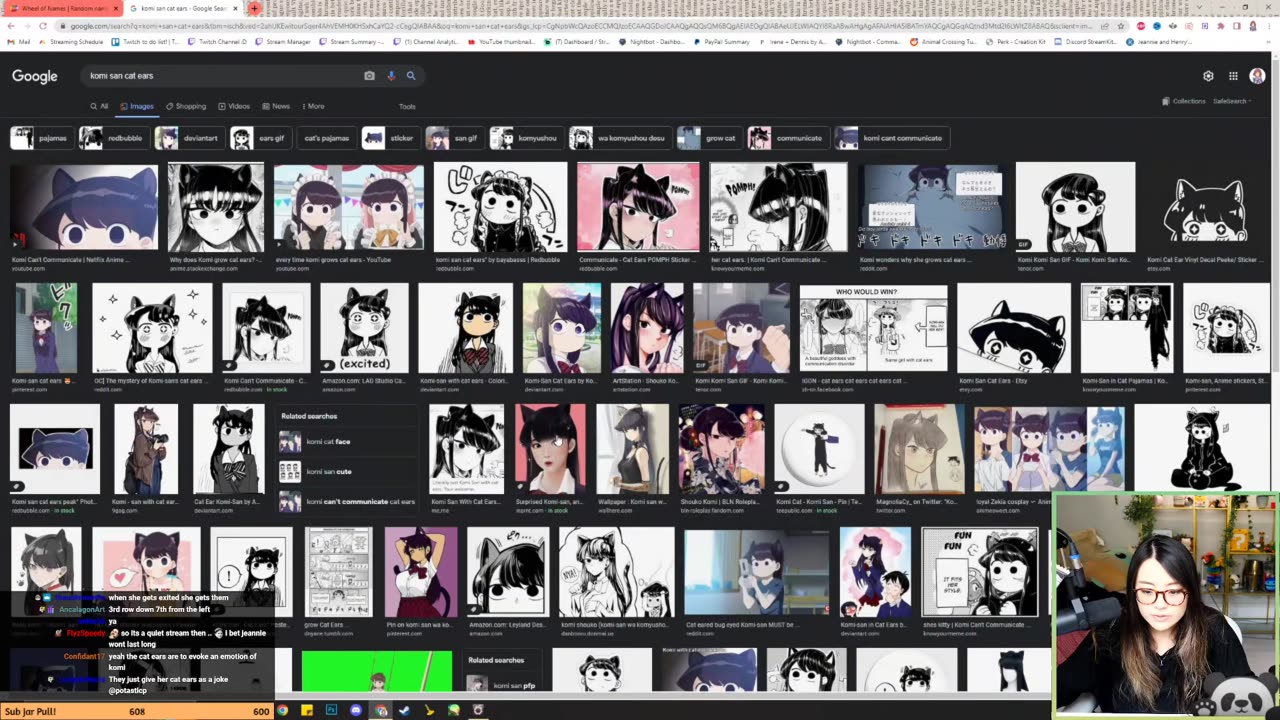Open the News search tab
Image resolution: width=1280 pixels, height=720 pixels.
276,106
